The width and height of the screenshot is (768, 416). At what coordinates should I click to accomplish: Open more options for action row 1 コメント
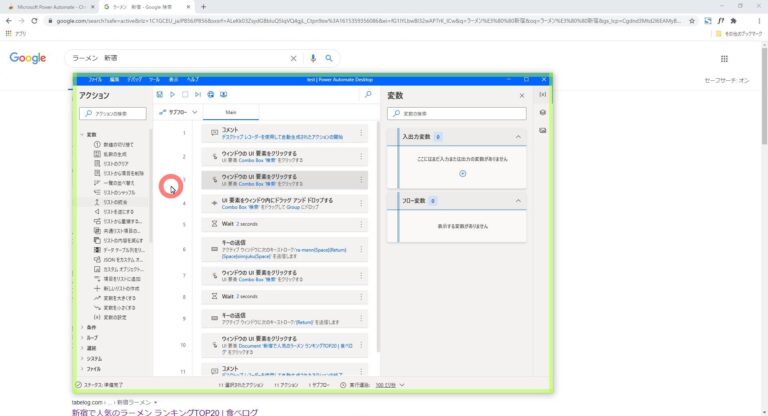click(361, 133)
